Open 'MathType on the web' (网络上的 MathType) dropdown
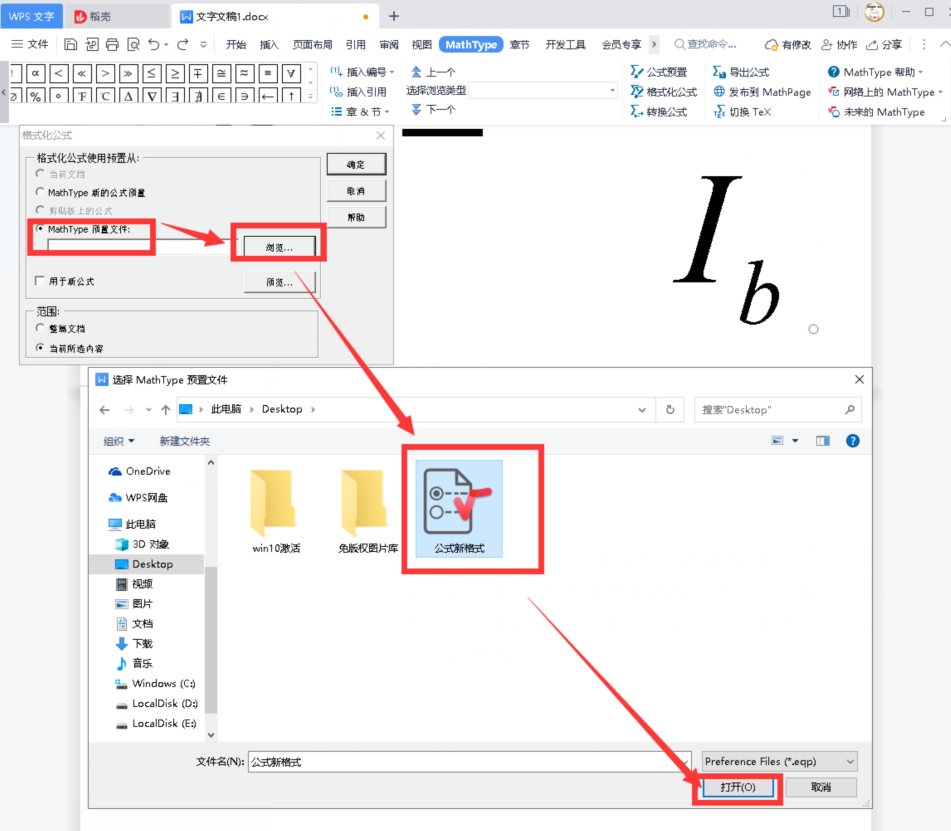 pyautogui.click(x=885, y=92)
